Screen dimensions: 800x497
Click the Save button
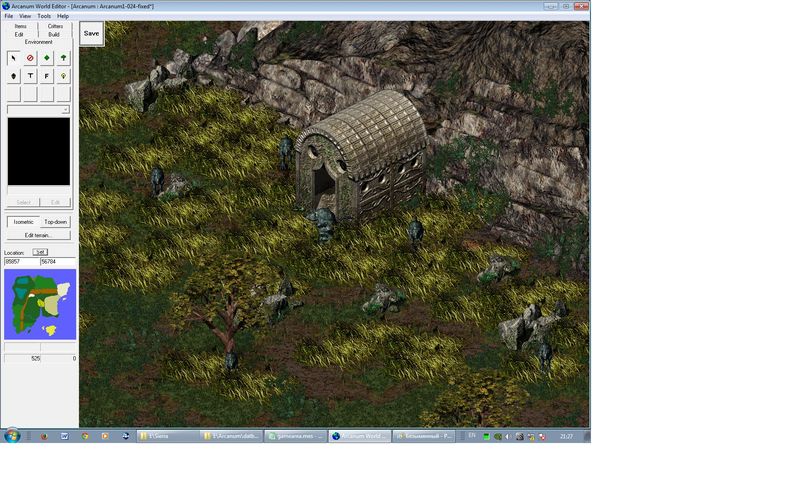(x=92, y=34)
